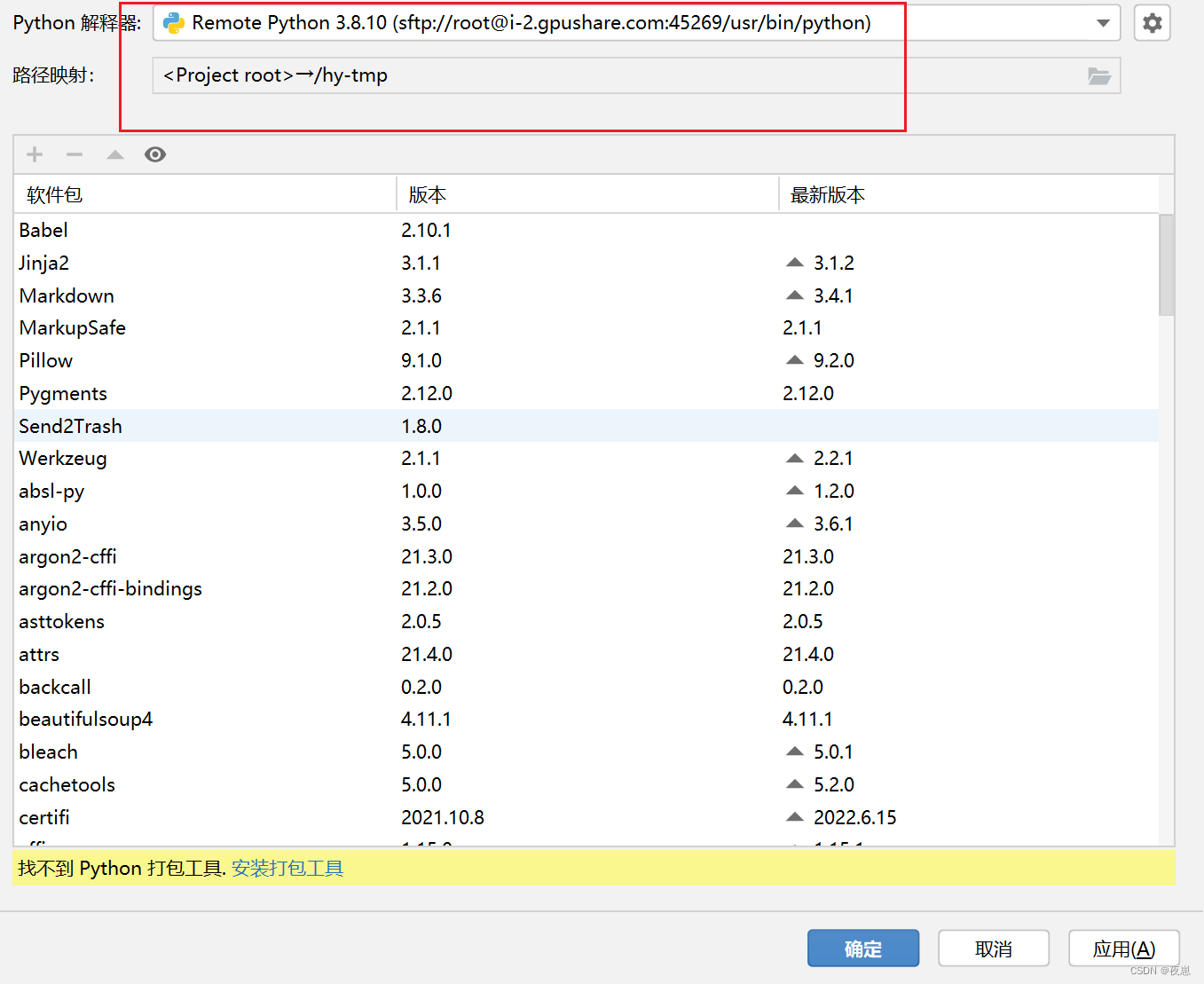Select the asttokens package row
The height and width of the screenshot is (984, 1204).
pyautogui.click(x=586, y=622)
